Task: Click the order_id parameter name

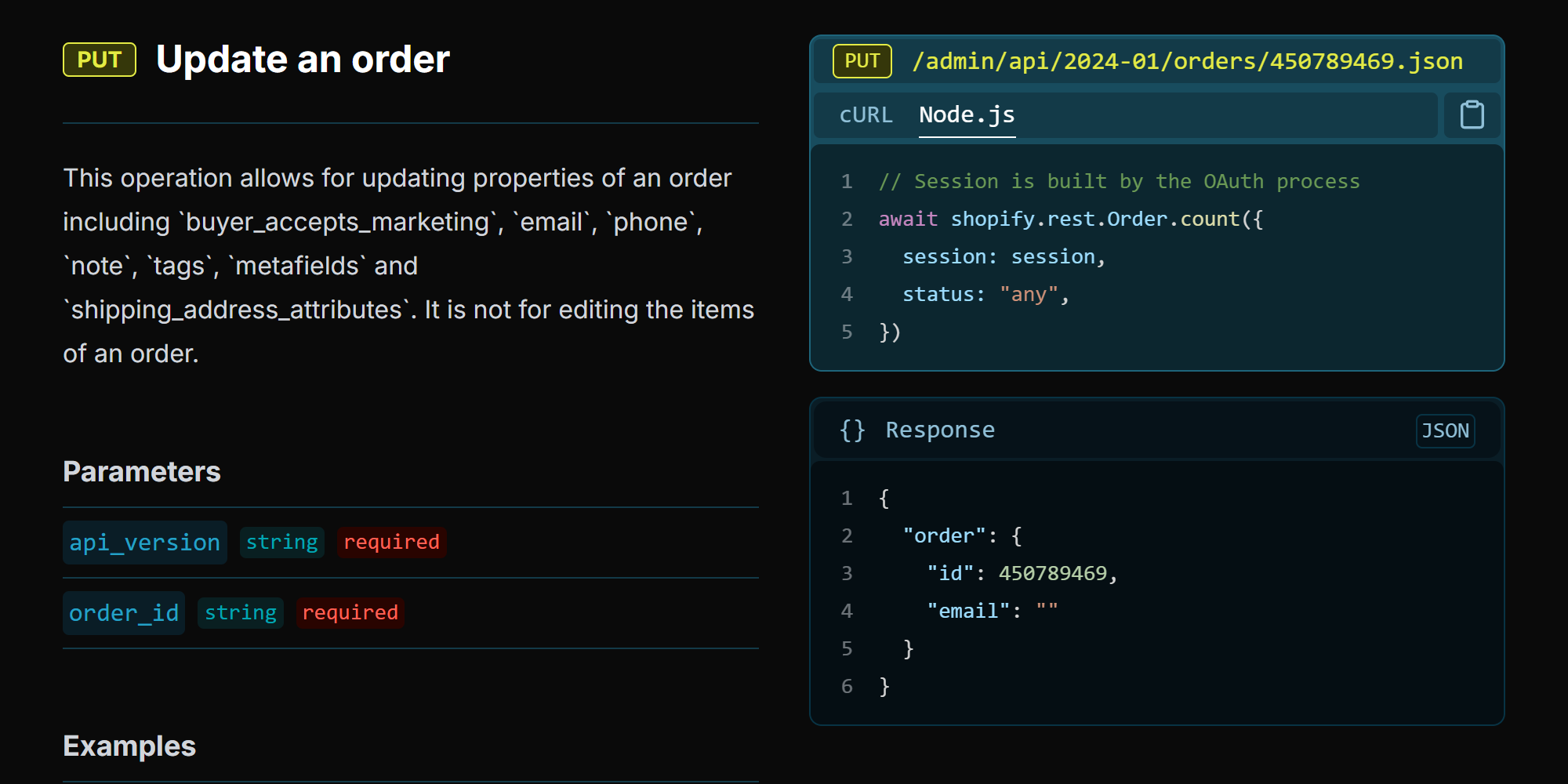Action: click(124, 613)
